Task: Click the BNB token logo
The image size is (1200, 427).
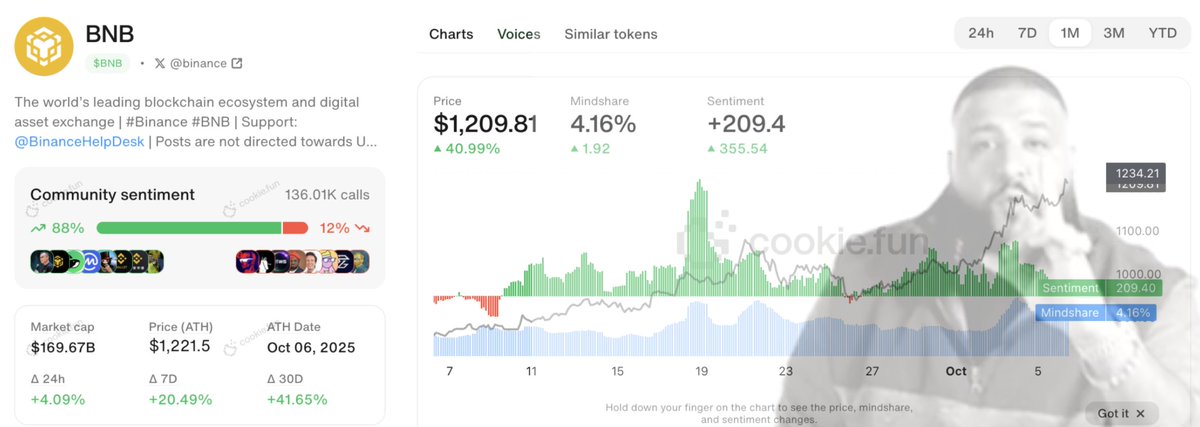Action: pos(46,45)
